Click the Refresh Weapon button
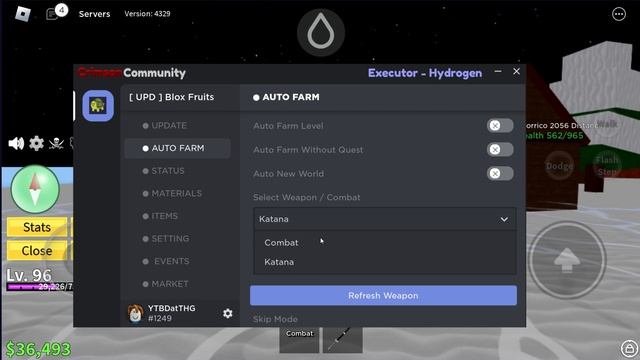The width and height of the screenshot is (640, 360). [x=383, y=296]
